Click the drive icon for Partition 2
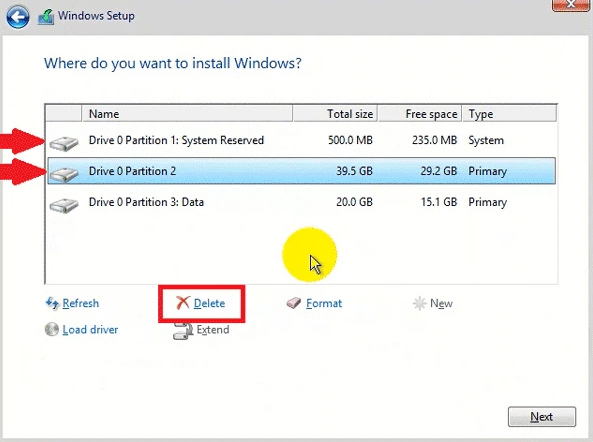Screen dimensions: 593x442 (64, 174)
